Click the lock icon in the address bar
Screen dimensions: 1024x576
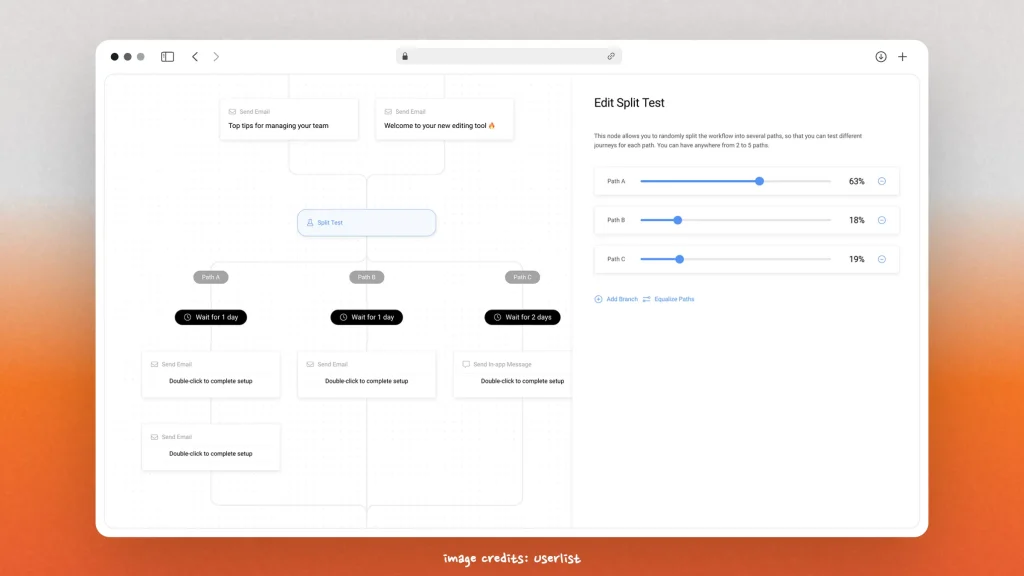click(404, 56)
